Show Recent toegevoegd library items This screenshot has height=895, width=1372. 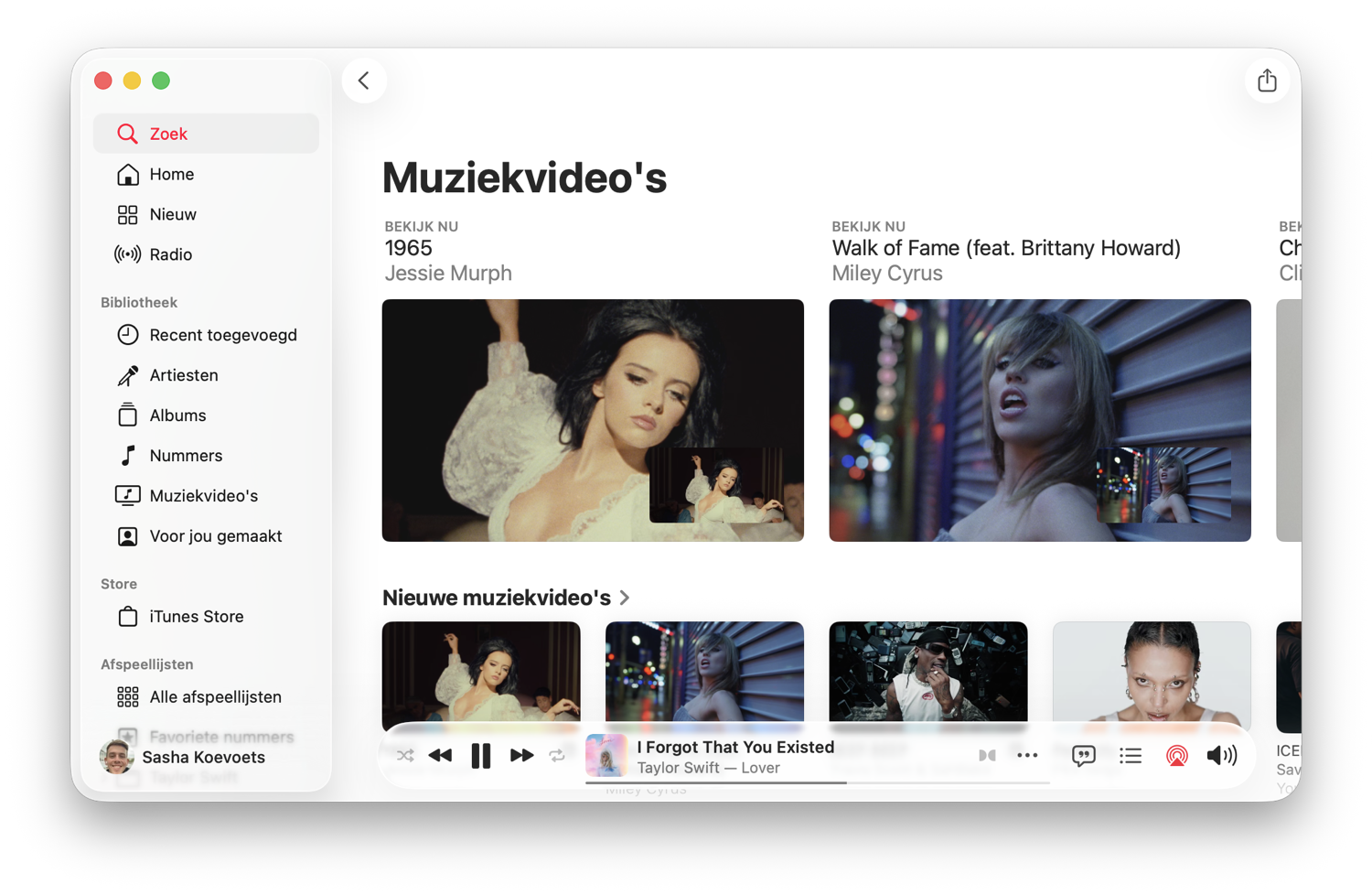206,335
